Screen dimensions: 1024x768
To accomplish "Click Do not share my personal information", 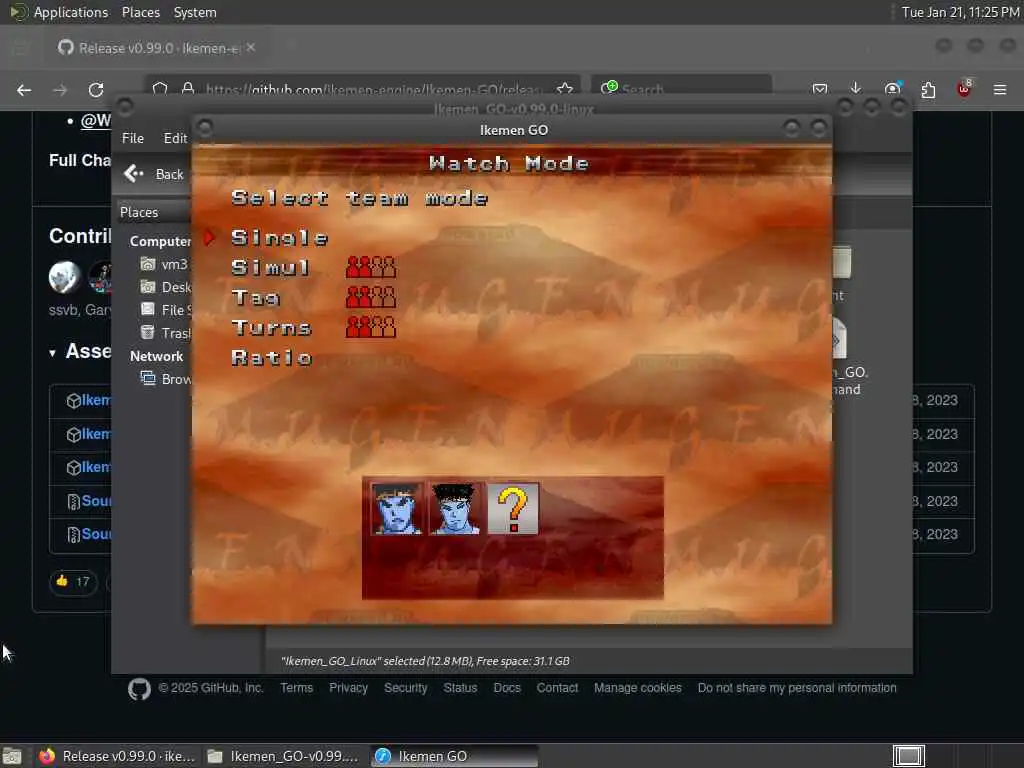I will coord(797,688).
